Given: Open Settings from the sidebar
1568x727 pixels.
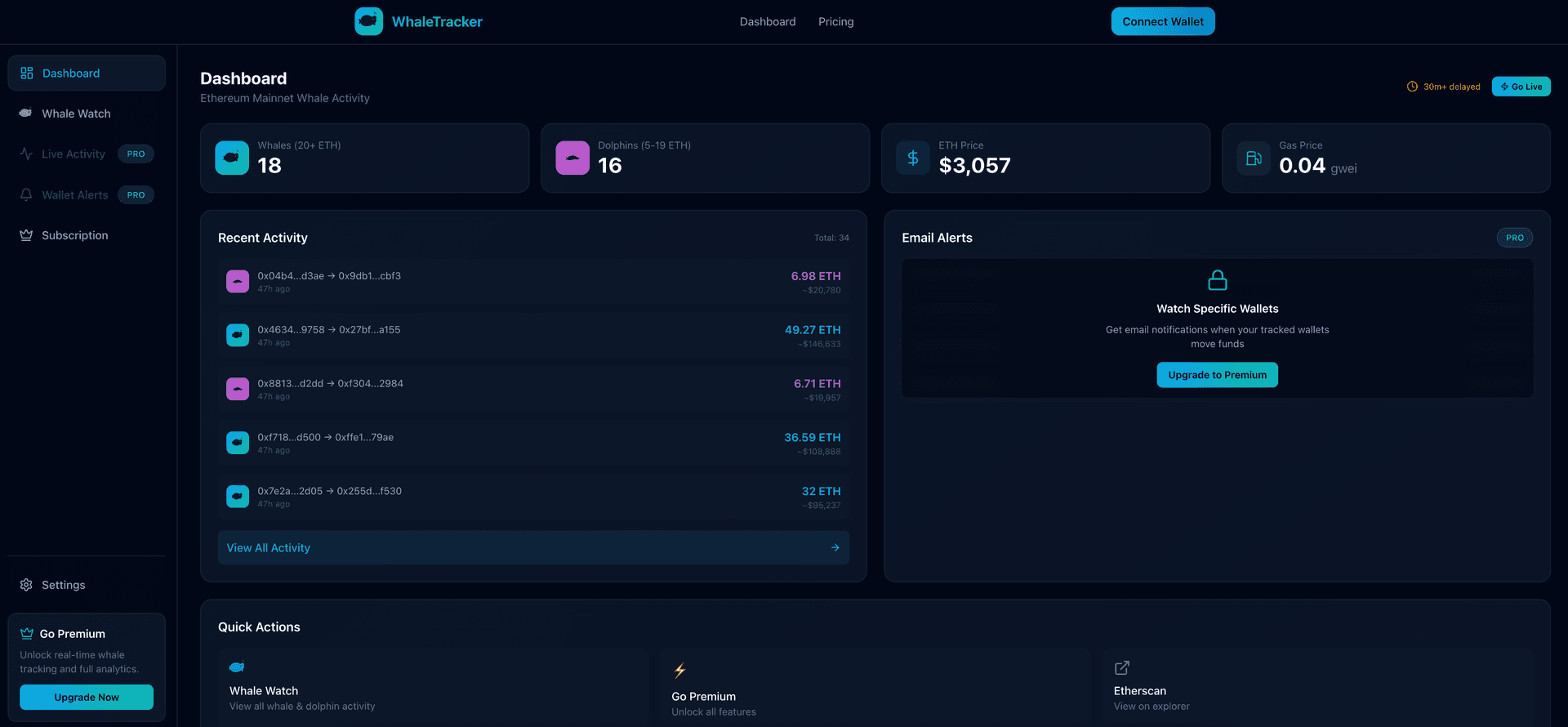Looking at the screenshot, I should pyautogui.click(x=63, y=585).
